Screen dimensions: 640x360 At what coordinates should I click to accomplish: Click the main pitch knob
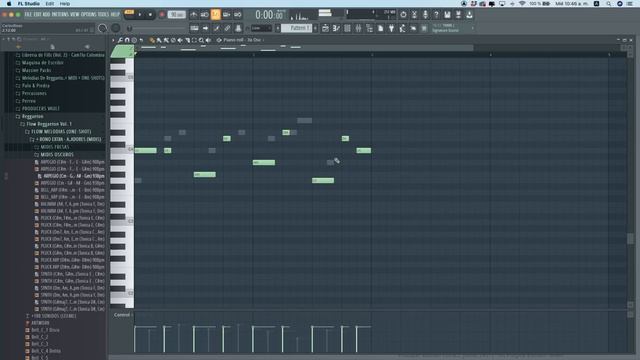pos(116,28)
